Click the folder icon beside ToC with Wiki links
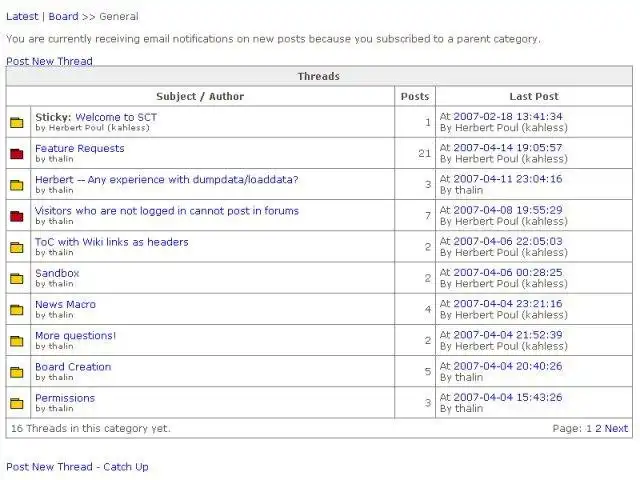 (17, 247)
